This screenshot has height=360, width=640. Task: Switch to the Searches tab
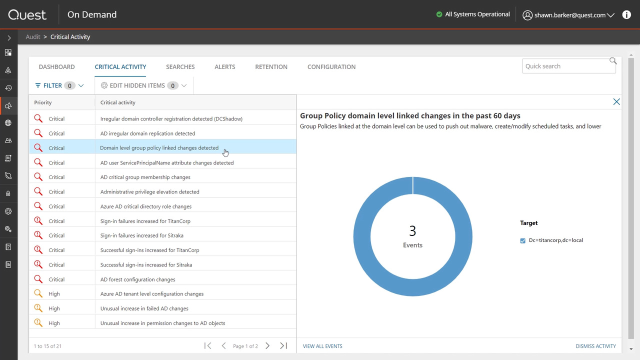(180, 67)
